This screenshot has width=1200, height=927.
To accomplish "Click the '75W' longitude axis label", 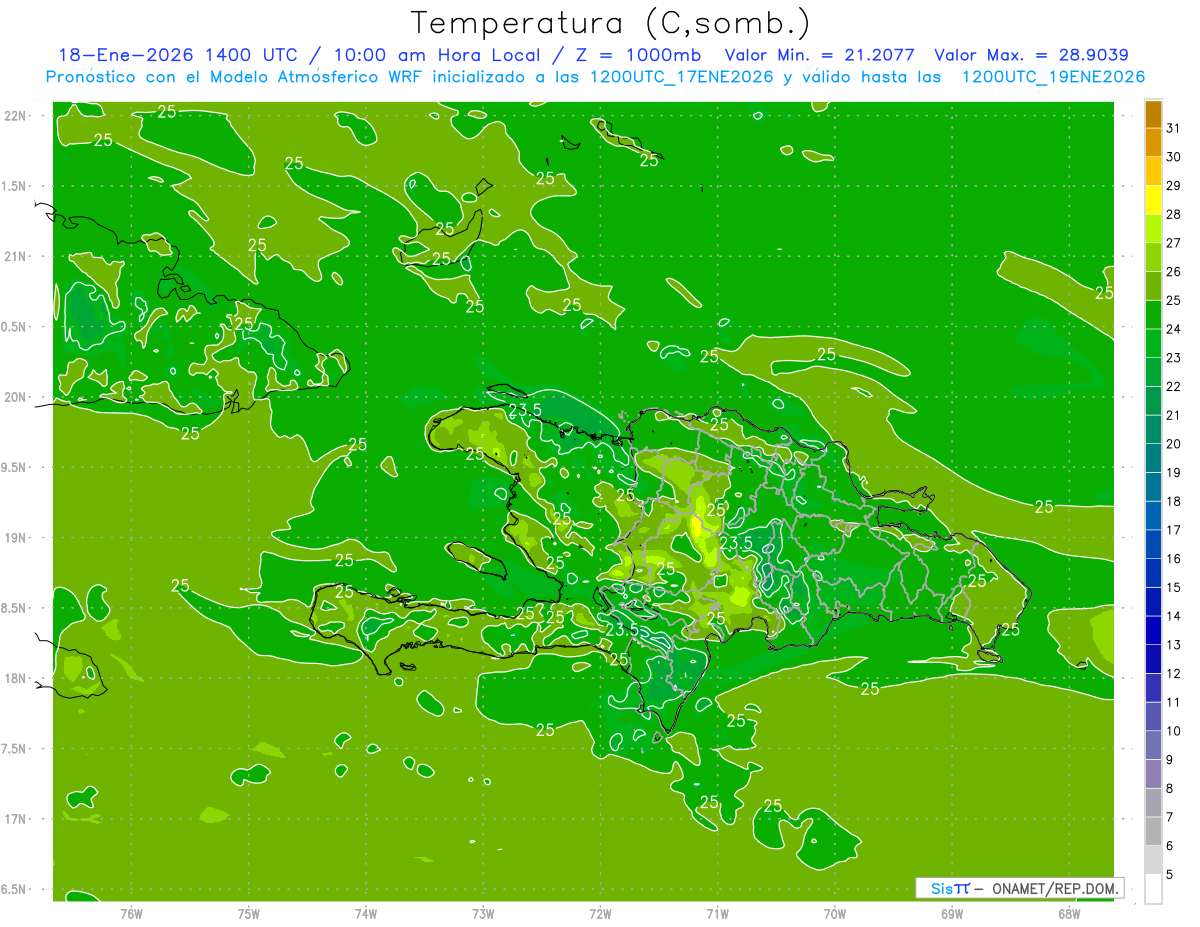I will [248, 912].
